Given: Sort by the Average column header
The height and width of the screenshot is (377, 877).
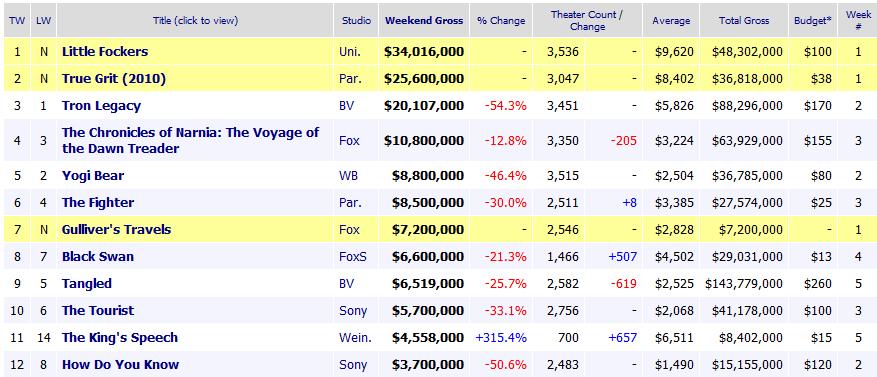Looking at the screenshot, I should 671,21.
